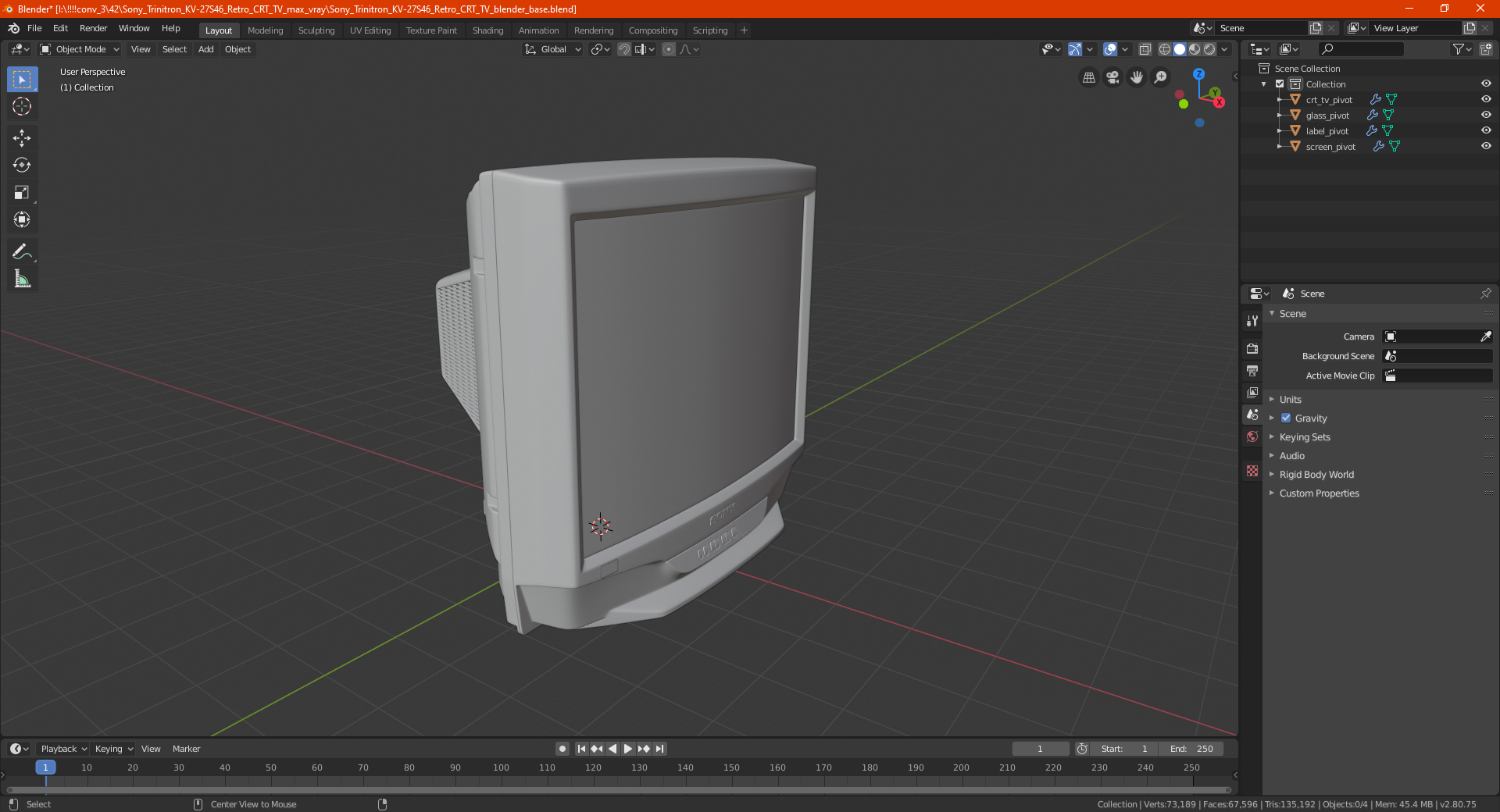Image resolution: width=1500 pixels, height=812 pixels.
Task: Open the Output properties tab
Action: tap(1252, 370)
